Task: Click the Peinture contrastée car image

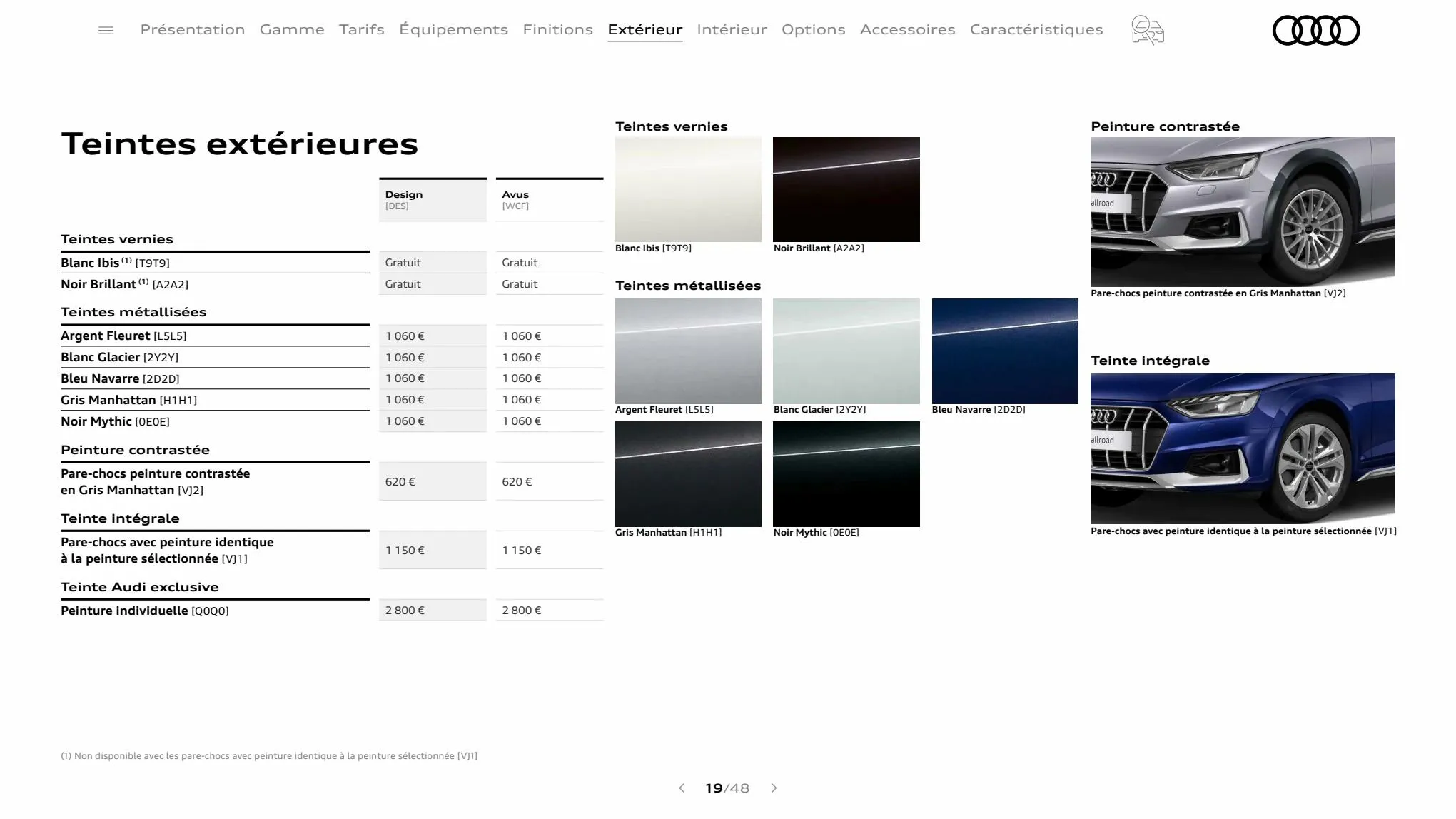Action: [1243, 212]
